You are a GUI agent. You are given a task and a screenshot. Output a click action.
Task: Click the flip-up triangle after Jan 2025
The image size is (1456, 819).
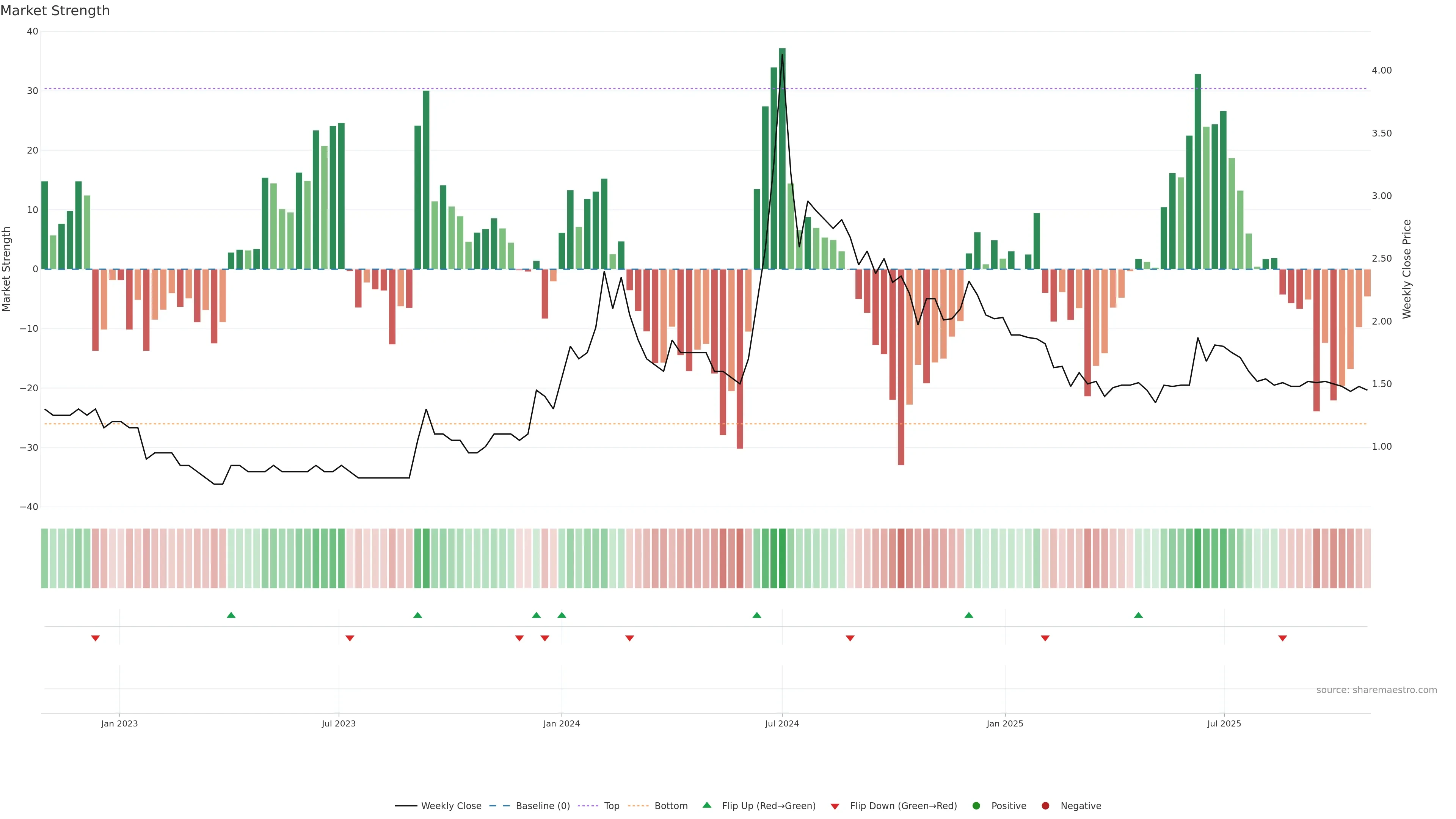1138,615
